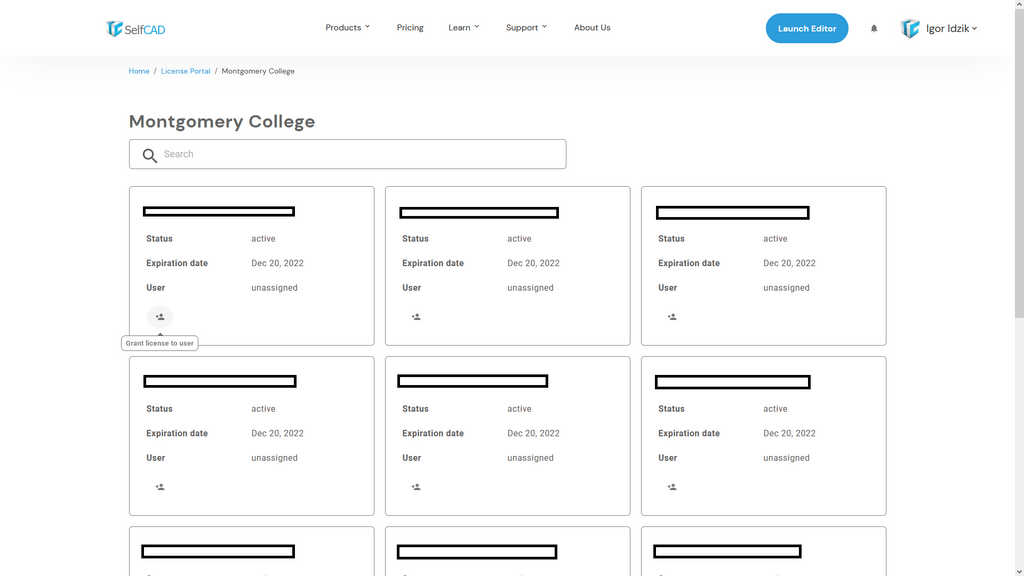Click the page vertical scrollbar thumb
The width and height of the screenshot is (1024, 576).
point(1019,163)
